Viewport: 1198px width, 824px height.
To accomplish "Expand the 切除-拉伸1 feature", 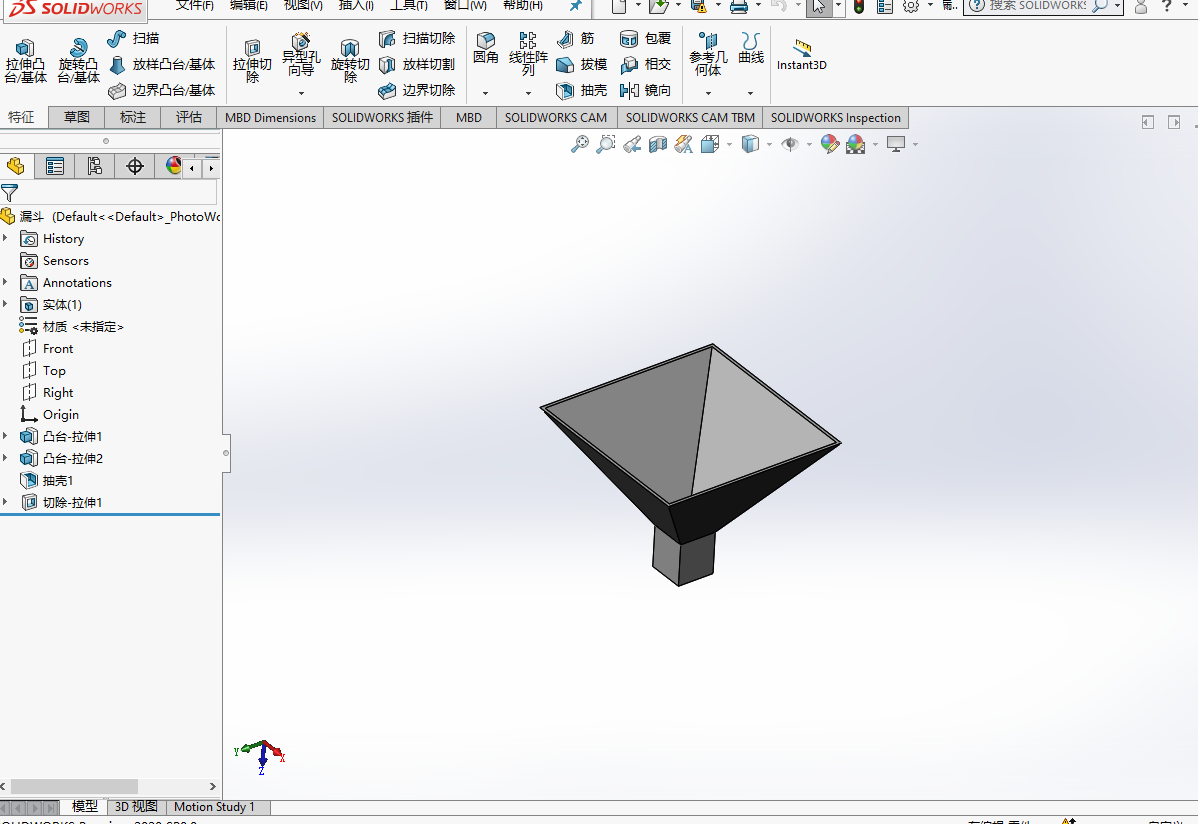I will (x=5, y=501).
